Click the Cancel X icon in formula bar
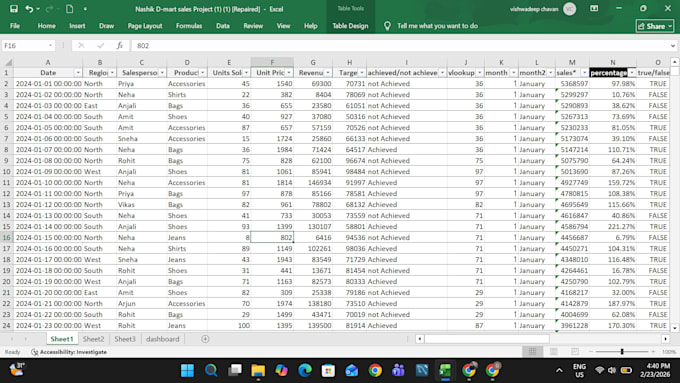Image resolution: width=680 pixels, height=383 pixels. [81, 46]
